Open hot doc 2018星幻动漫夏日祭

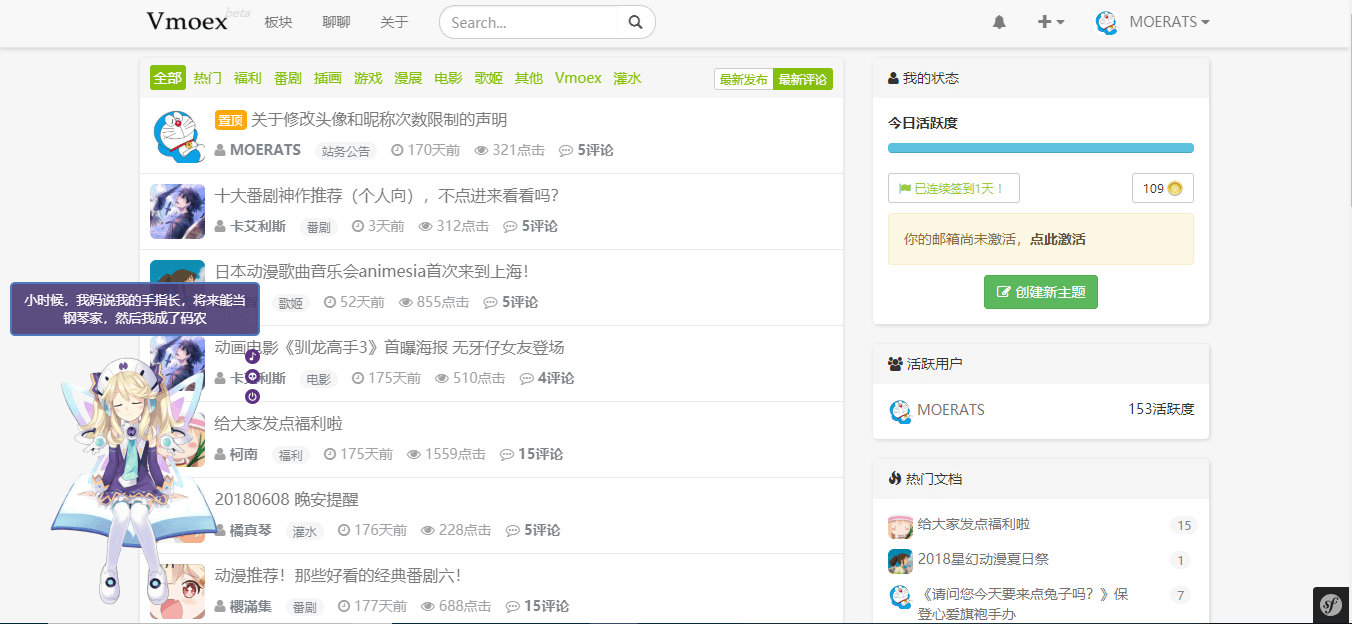coord(983,559)
